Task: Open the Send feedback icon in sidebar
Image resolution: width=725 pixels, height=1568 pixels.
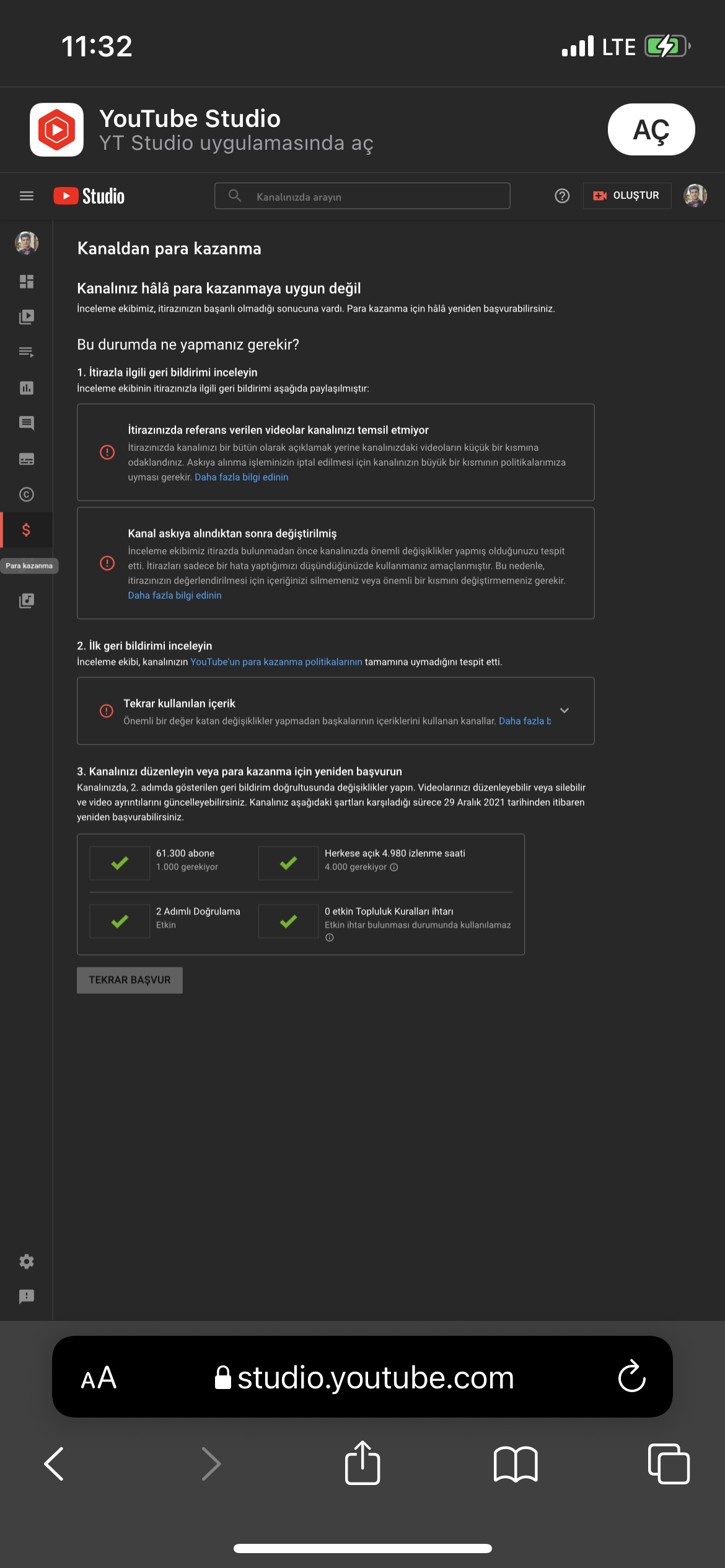Action: (27, 1296)
